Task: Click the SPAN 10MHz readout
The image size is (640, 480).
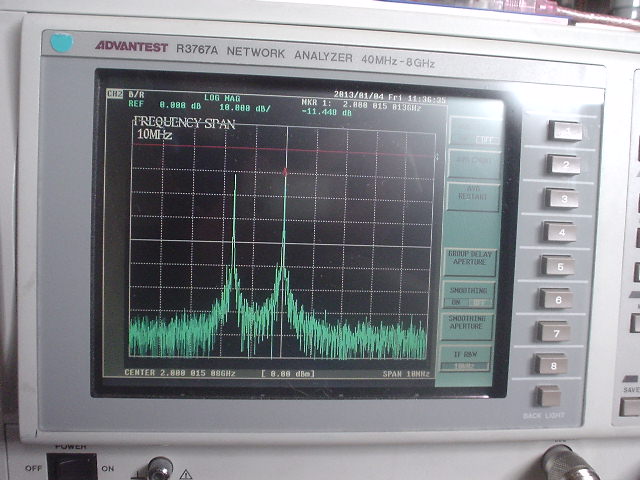Action: 406,373
